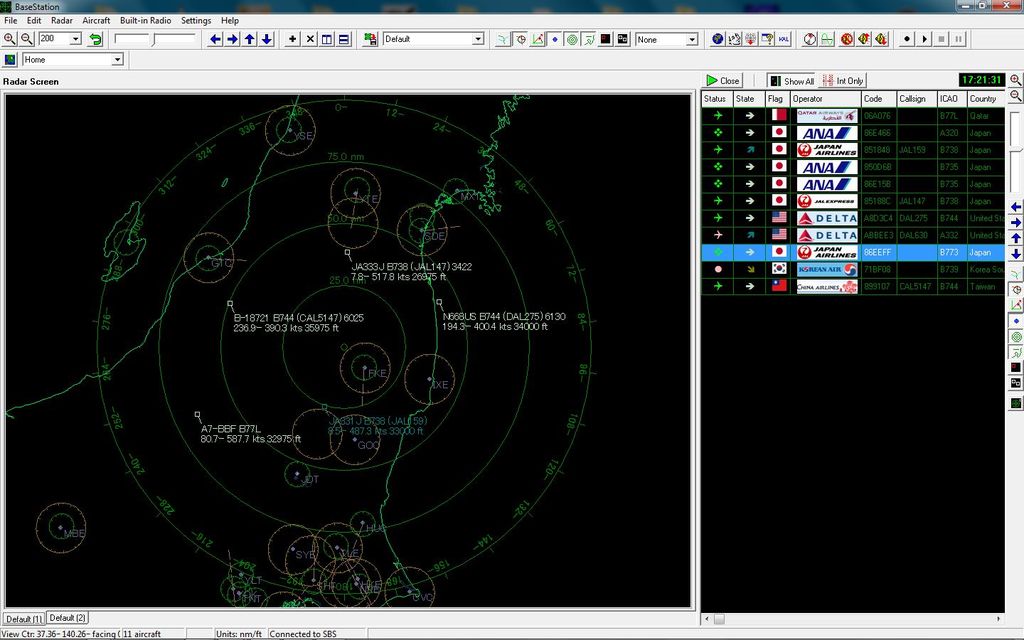
Task: Open the None filter dropdown
Action: pyautogui.click(x=667, y=39)
